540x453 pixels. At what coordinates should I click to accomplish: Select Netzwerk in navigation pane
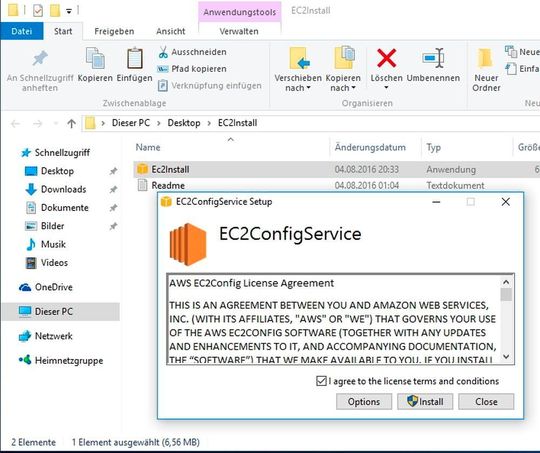(x=53, y=336)
